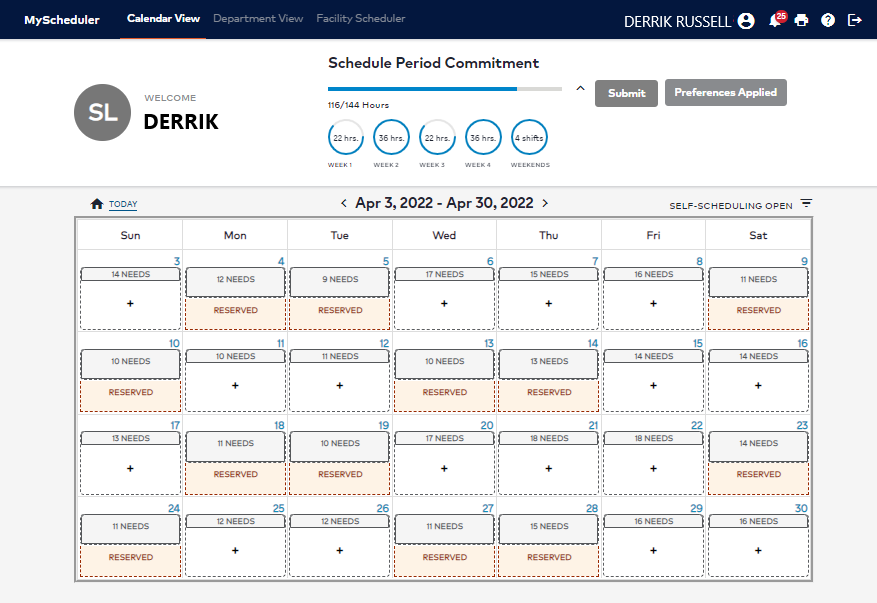This screenshot has width=877, height=603.
Task: Click the SL avatar circle
Action: point(102,113)
